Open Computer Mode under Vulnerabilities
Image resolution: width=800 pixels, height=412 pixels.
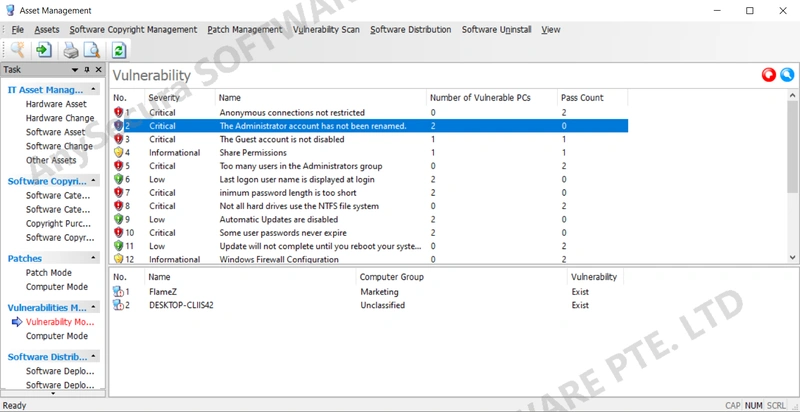click(57, 336)
